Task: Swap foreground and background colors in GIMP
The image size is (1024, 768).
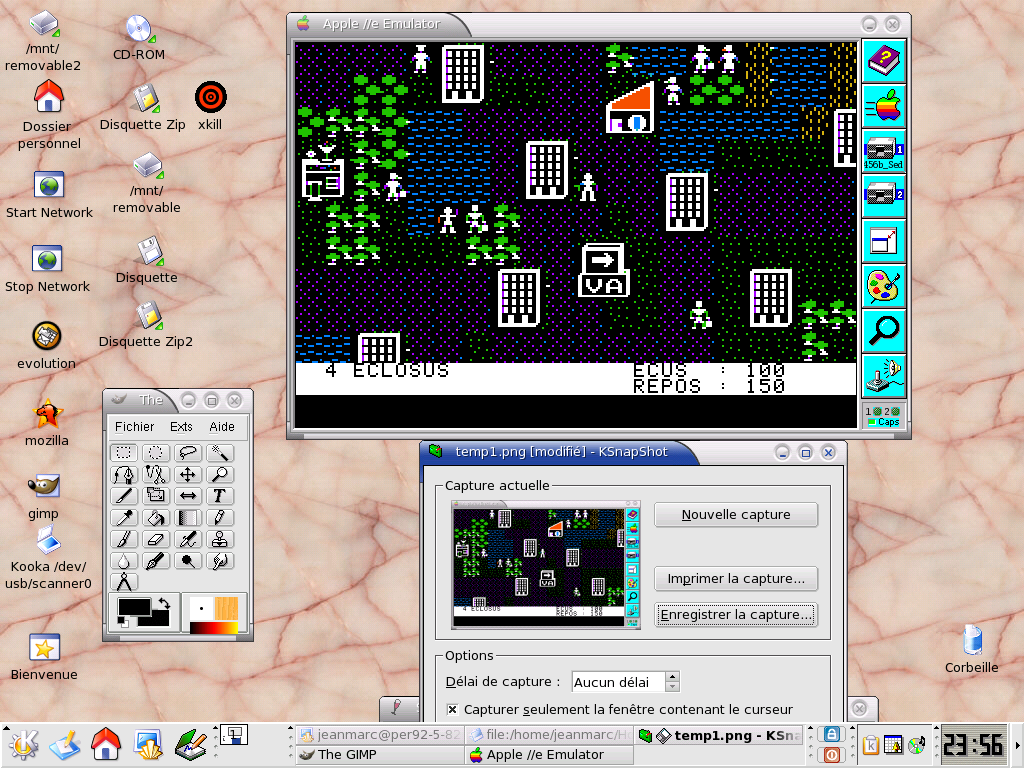Action: tap(164, 603)
